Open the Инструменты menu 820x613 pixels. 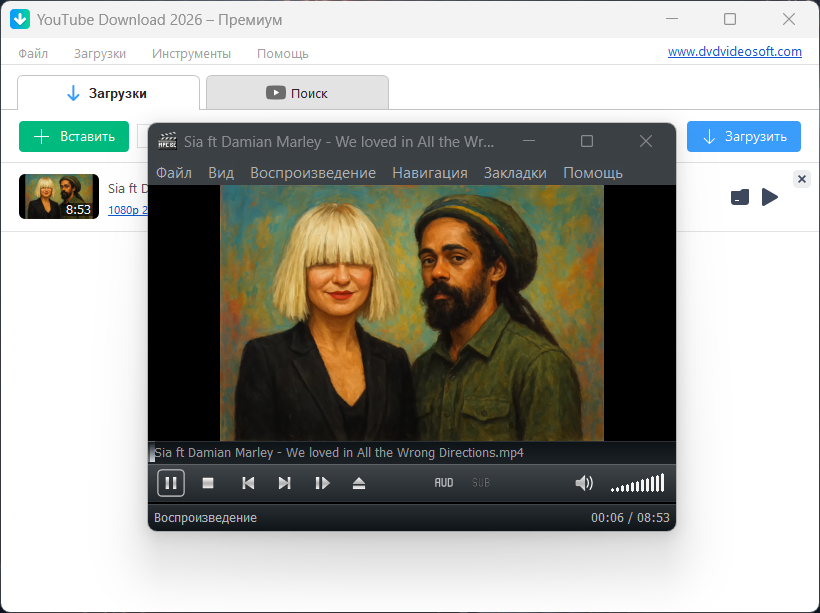(x=191, y=53)
